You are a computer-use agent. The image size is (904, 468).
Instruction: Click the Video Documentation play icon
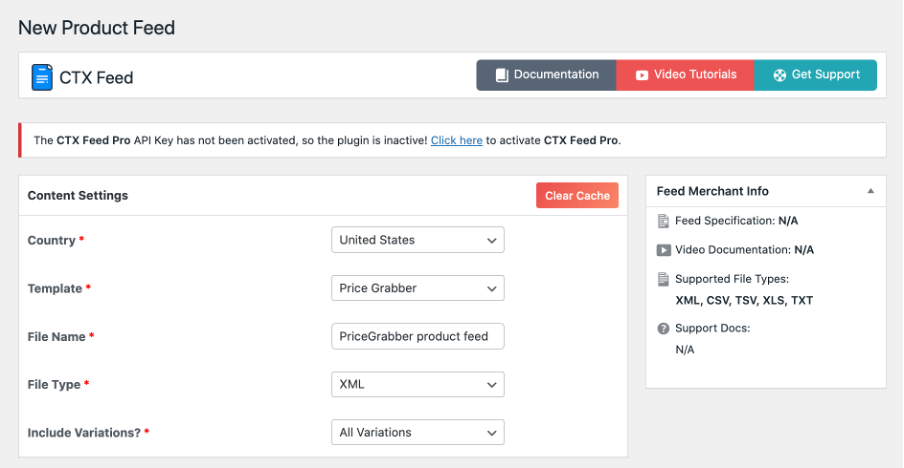pyautogui.click(x=664, y=250)
